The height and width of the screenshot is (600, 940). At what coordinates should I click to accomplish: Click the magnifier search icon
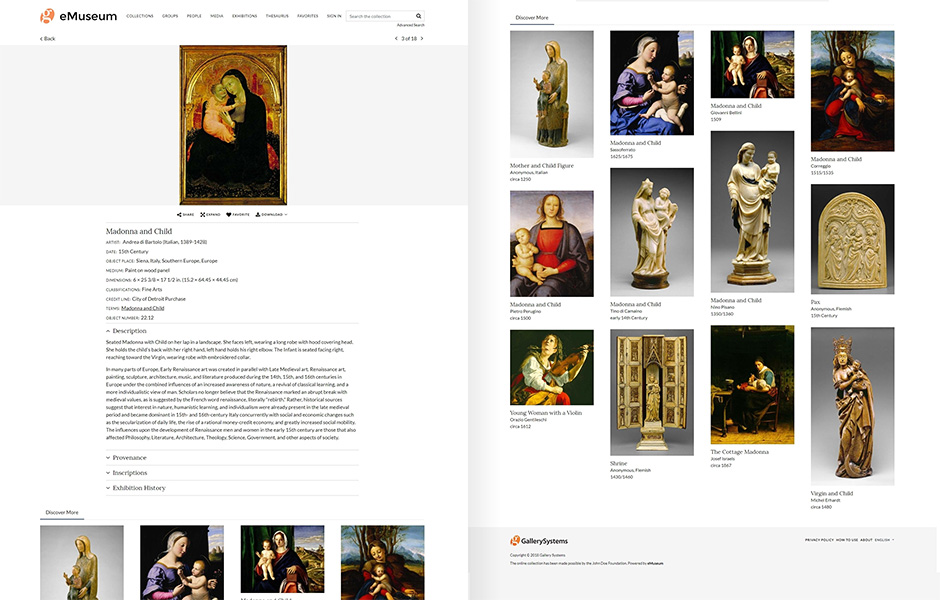418,16
